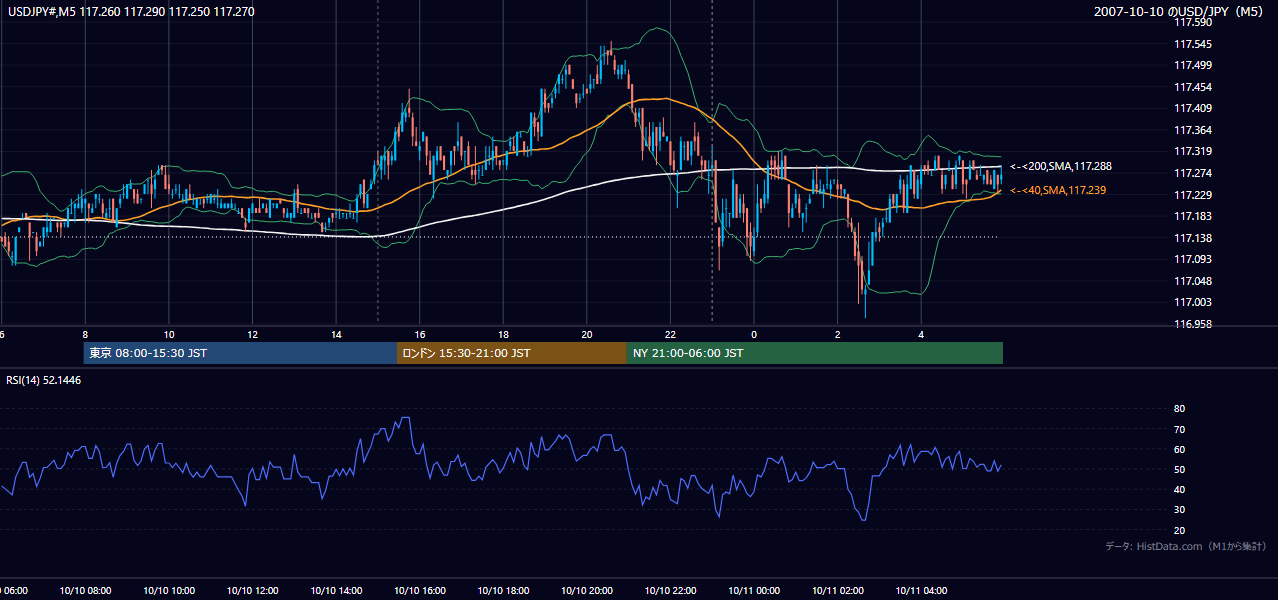Click the 10/10 08:00 date axis label
Viewport: 1278px width, 600px height.
85,591
